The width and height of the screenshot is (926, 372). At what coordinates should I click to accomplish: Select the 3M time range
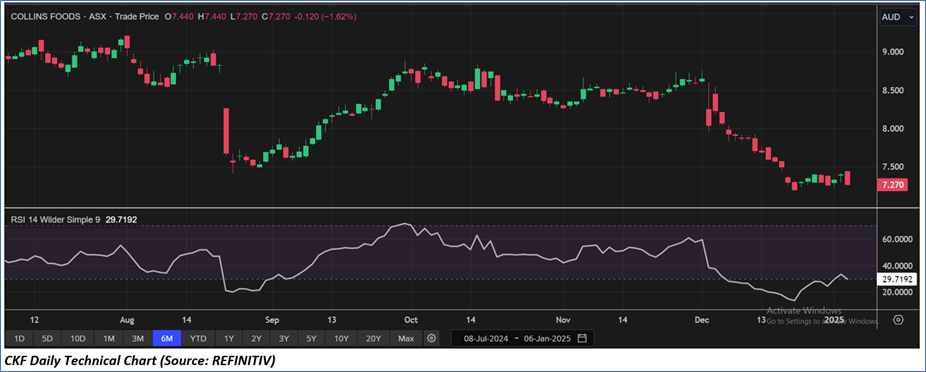(138, 338)
